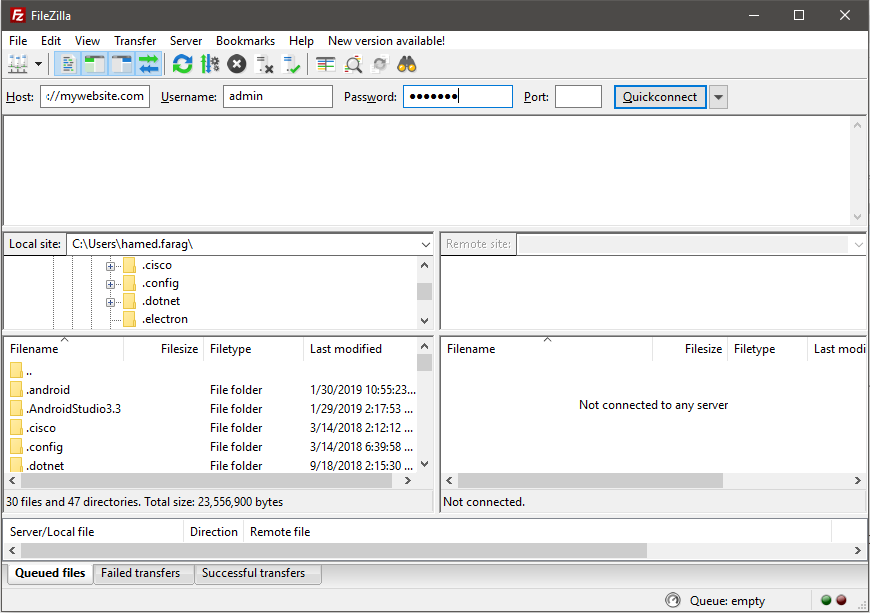The width and height of the screenshot is (870, 613).
Task: Click the FileZilla title bar logo
Action: tap(18, 15)
